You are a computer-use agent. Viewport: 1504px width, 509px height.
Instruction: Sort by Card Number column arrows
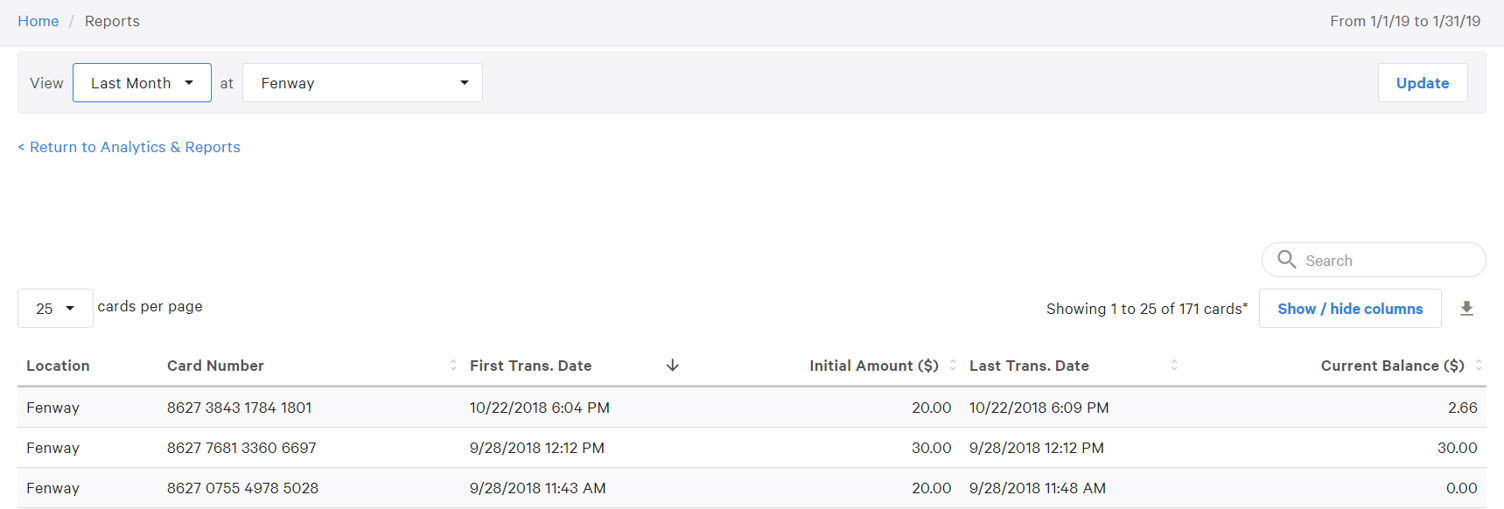coord(453,366)
